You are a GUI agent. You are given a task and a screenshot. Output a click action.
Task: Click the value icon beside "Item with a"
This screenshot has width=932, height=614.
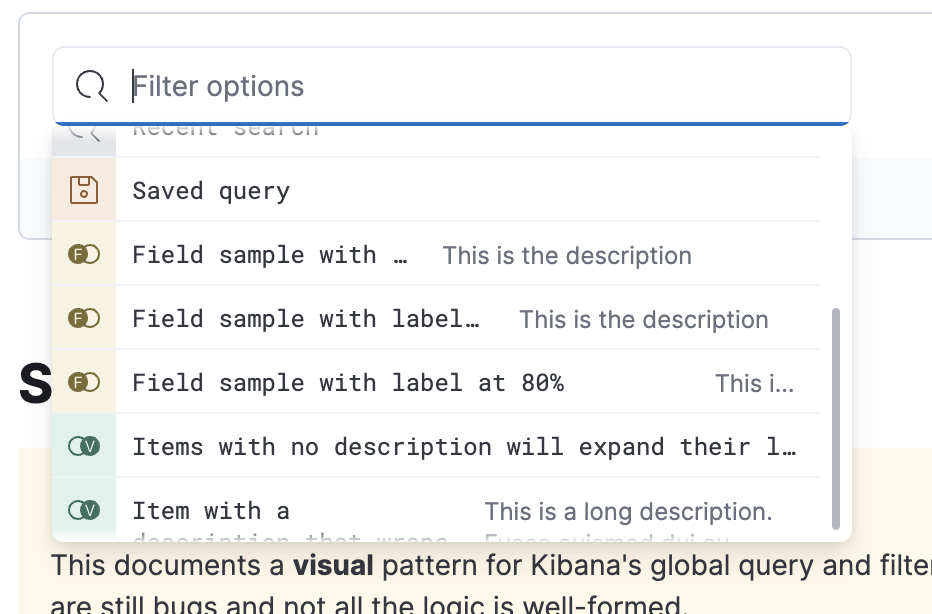click(x=84, y=511)
